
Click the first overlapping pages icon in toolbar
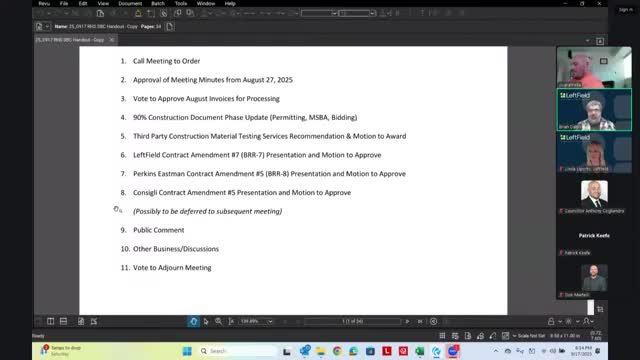(178, 13)
